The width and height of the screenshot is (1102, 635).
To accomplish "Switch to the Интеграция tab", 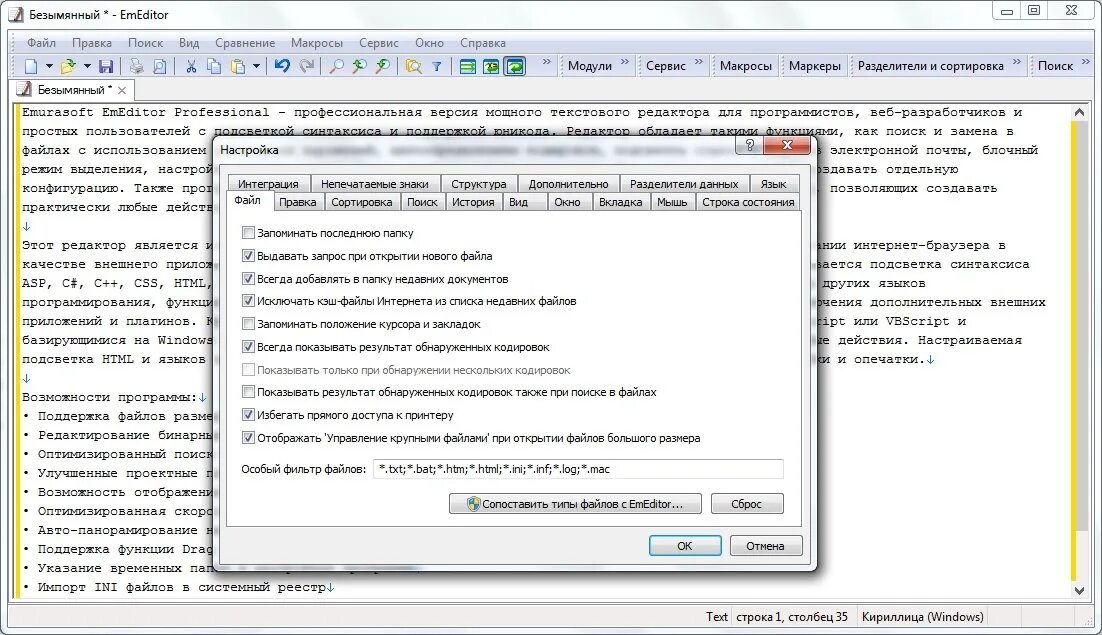I will (x=268, y=183).
